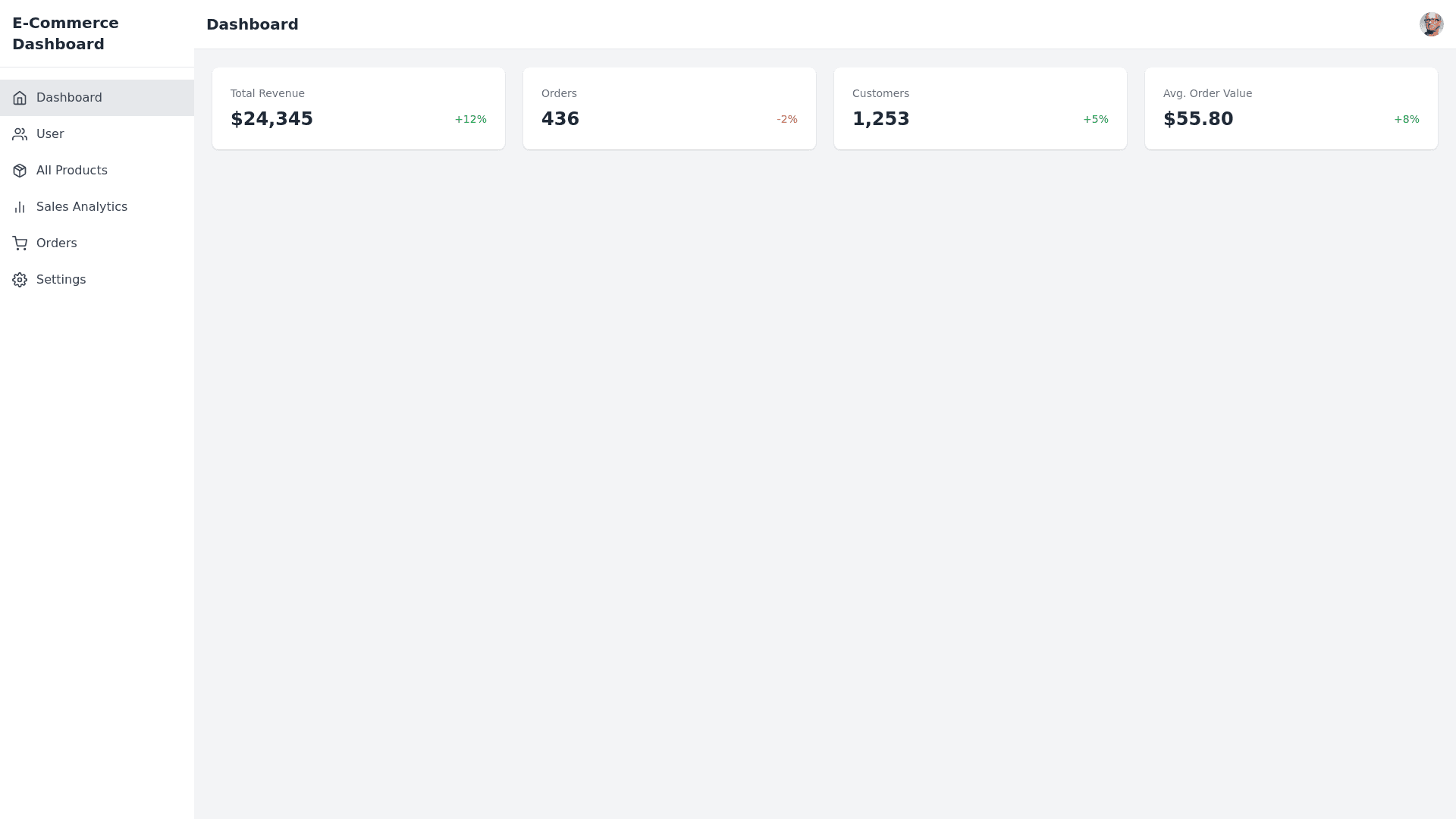Click the Avg. Order Value card
The width and height of the screenshot is (1456, 819).
pyautogui.click(x=1291, y=108)
